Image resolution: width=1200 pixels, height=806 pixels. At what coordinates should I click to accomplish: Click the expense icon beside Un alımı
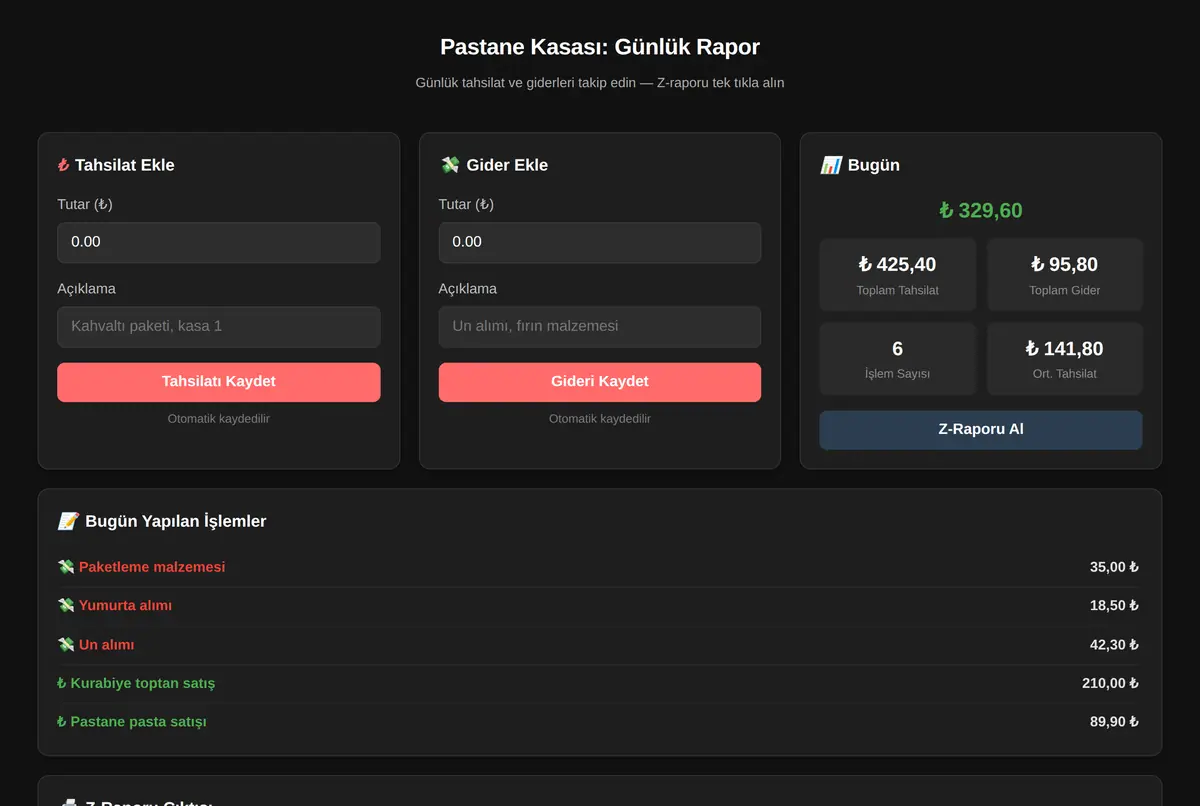pyautogui.click(x=66, y=645)
